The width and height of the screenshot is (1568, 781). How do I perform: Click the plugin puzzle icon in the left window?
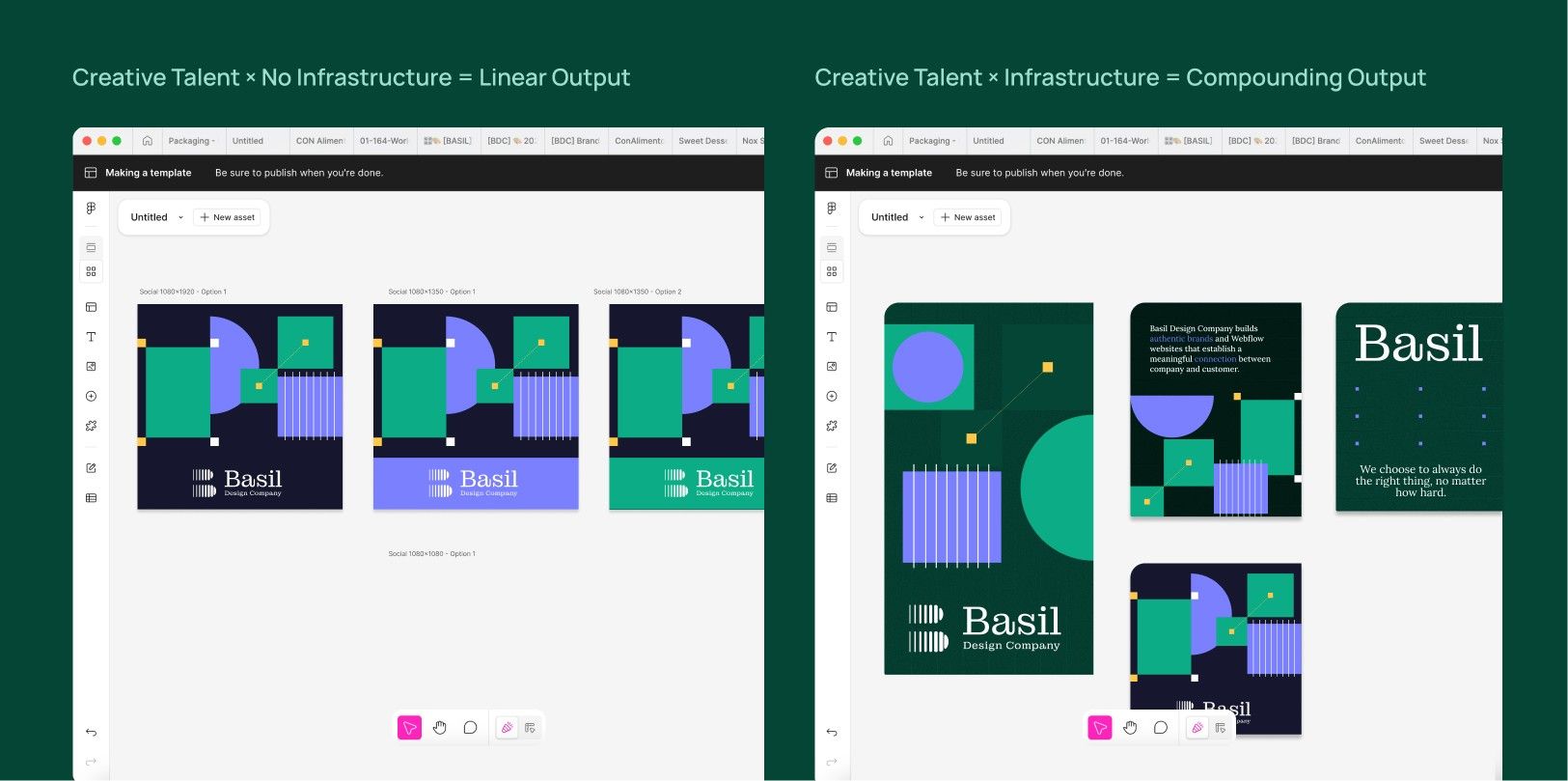tap(91, 426)
